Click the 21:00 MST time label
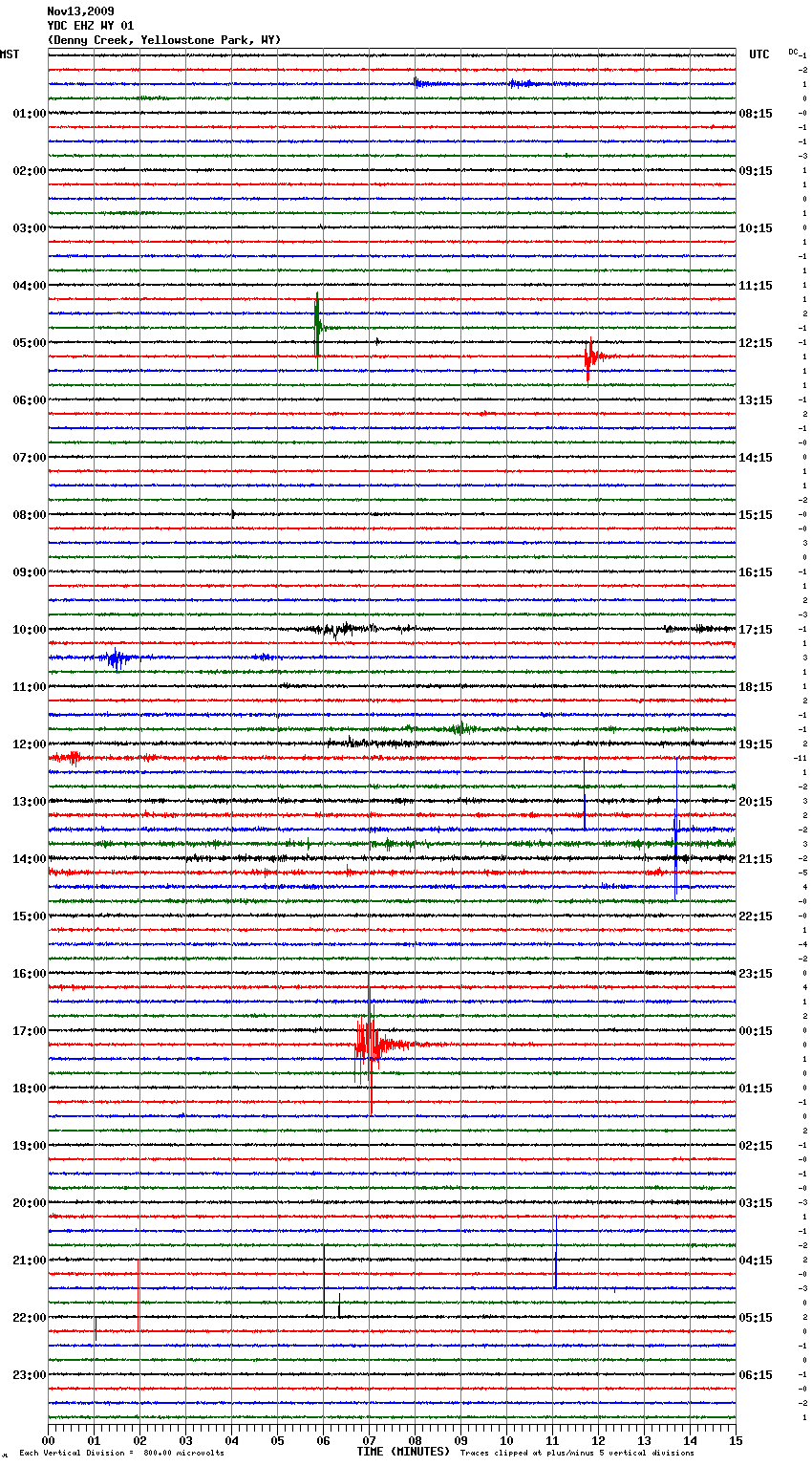Viewport: 812px width, 1466px height. coord(29,1261)
